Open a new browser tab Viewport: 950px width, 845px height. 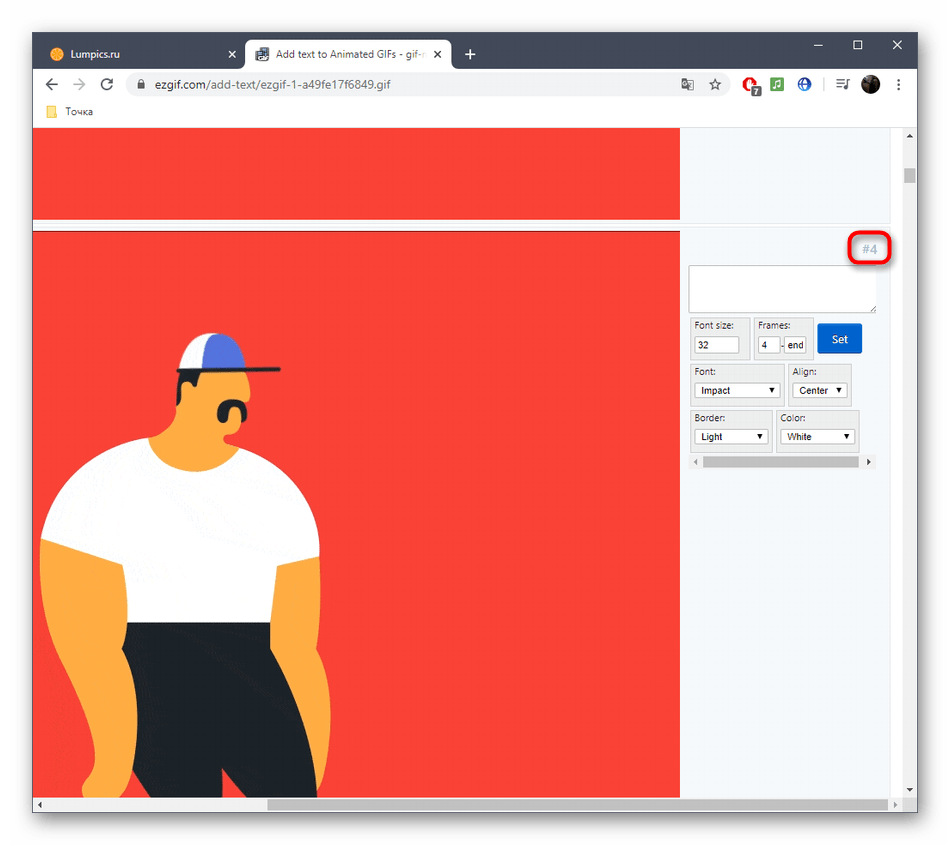[470, 54]
